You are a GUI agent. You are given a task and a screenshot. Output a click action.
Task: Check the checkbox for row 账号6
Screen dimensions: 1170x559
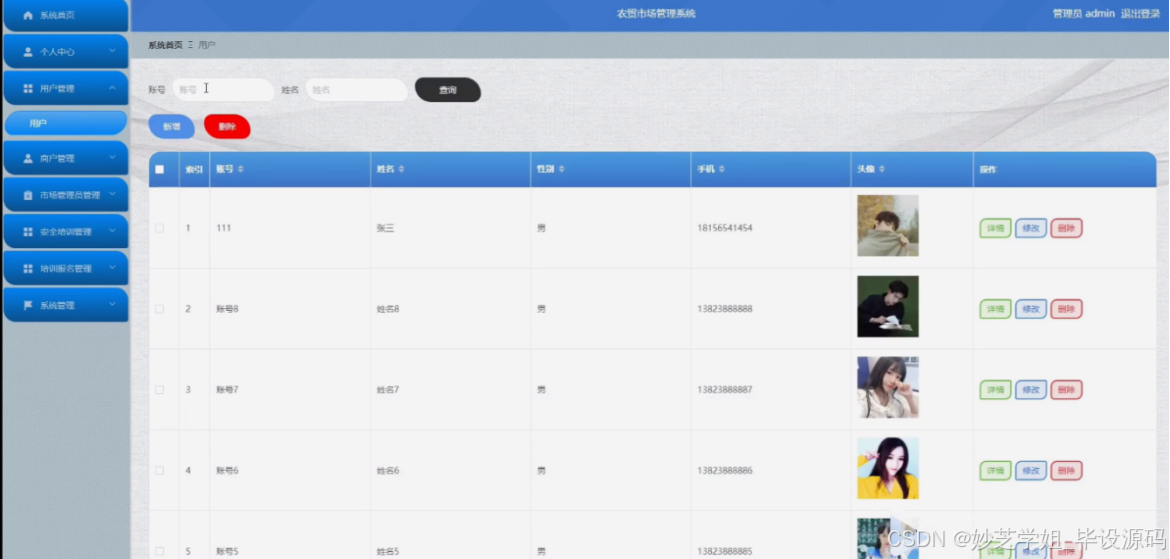[x=159, y=470]
